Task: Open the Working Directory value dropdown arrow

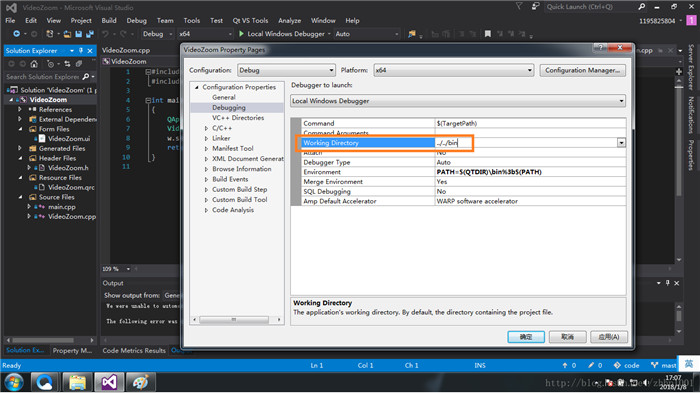Action: tap(621, 143)
